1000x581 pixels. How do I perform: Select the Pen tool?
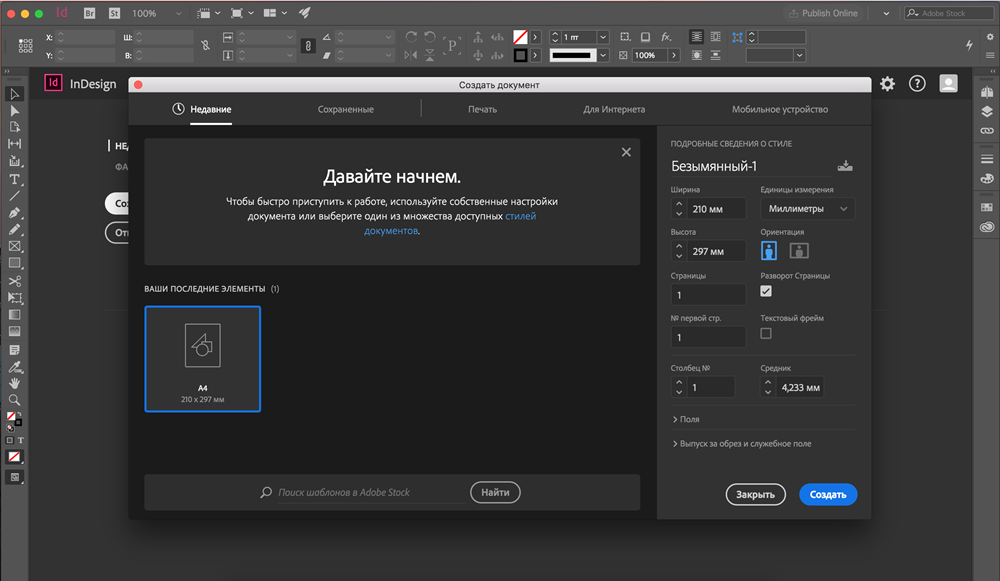(x=14, y=212)
